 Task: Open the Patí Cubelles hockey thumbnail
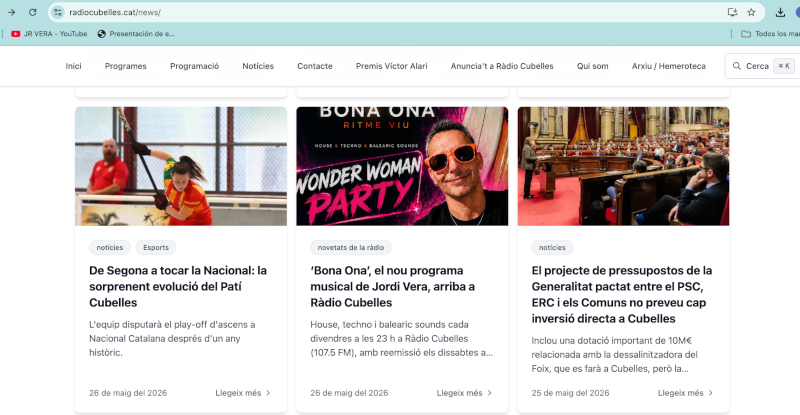point(181,166)
